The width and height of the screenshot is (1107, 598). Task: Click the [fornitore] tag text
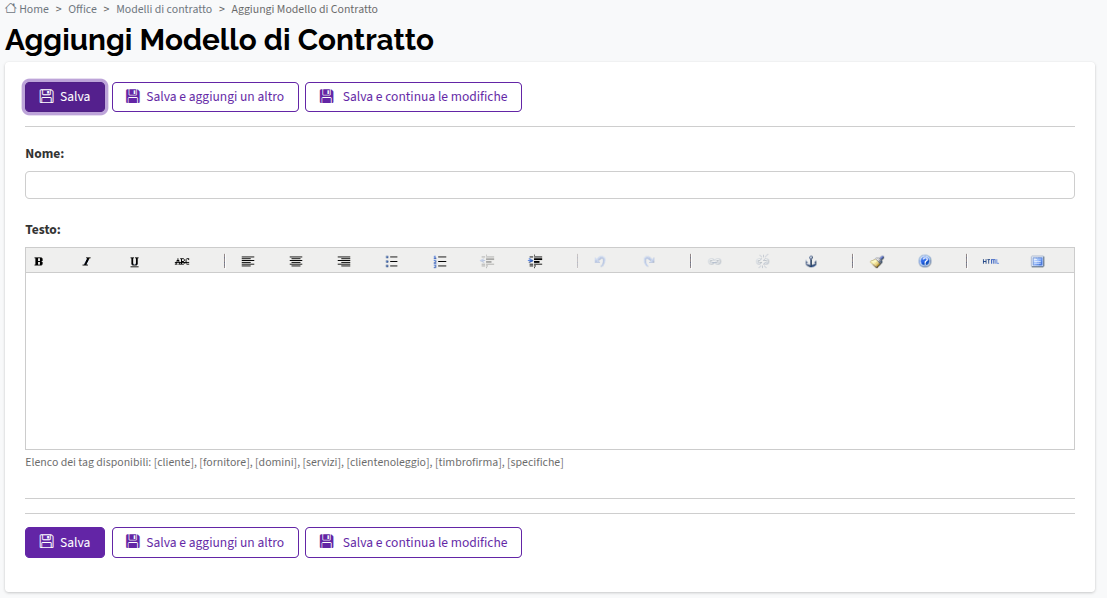coord(225,462)
